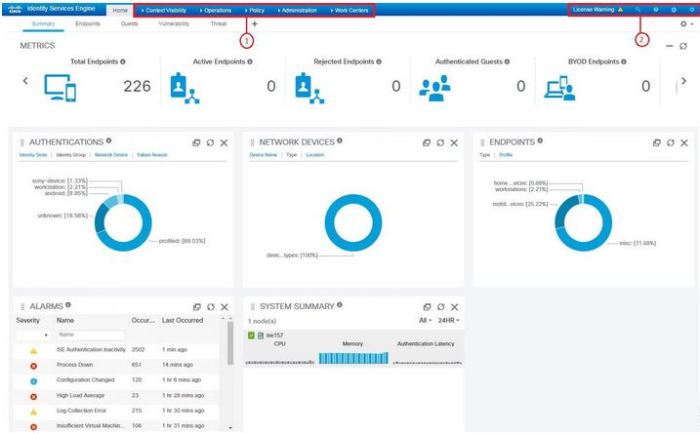
Task: Open the search magnifier in the header
Action: click(x=638, y=9)
